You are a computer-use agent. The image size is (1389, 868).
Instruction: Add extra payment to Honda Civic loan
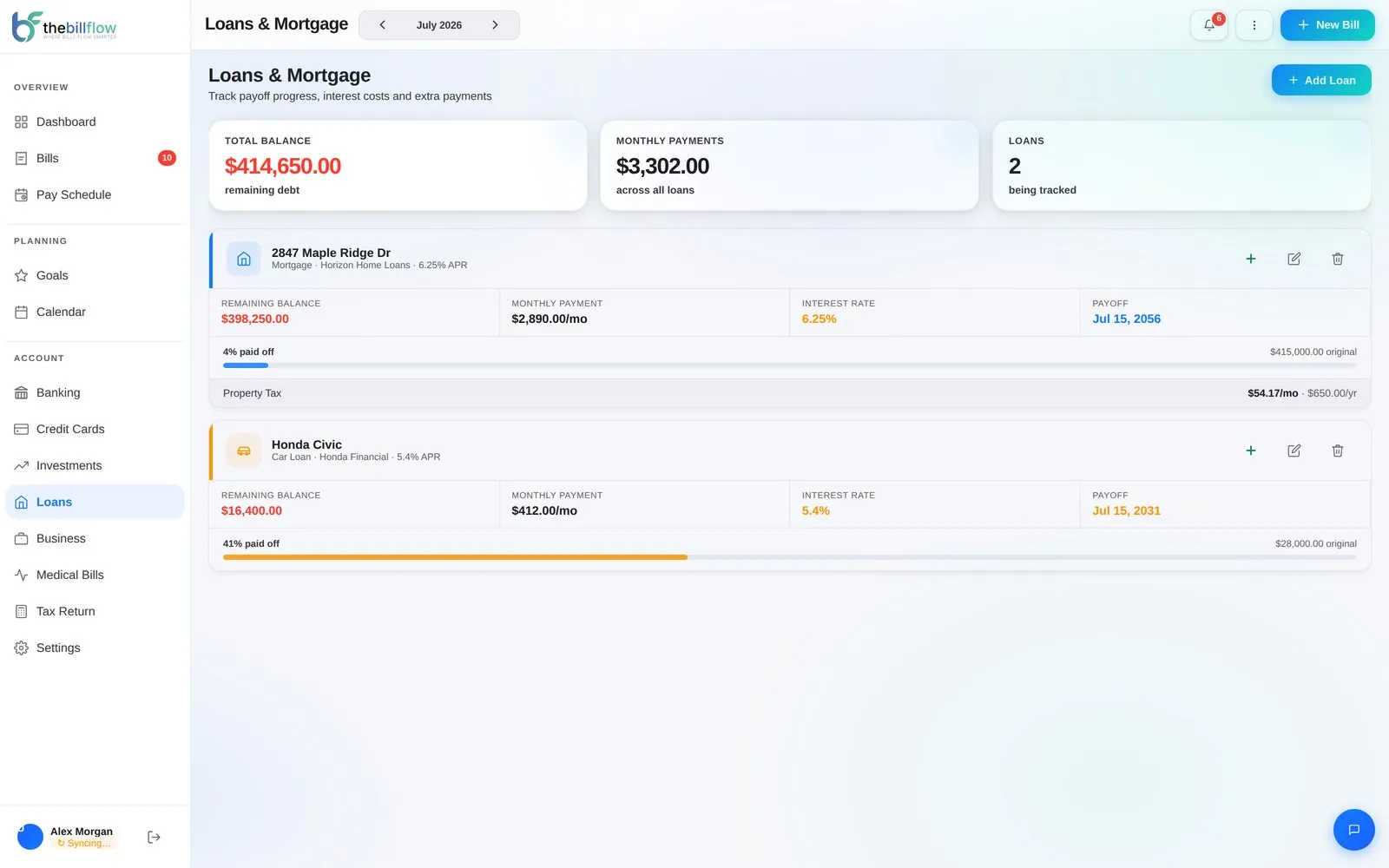(x=1251, y=450)
